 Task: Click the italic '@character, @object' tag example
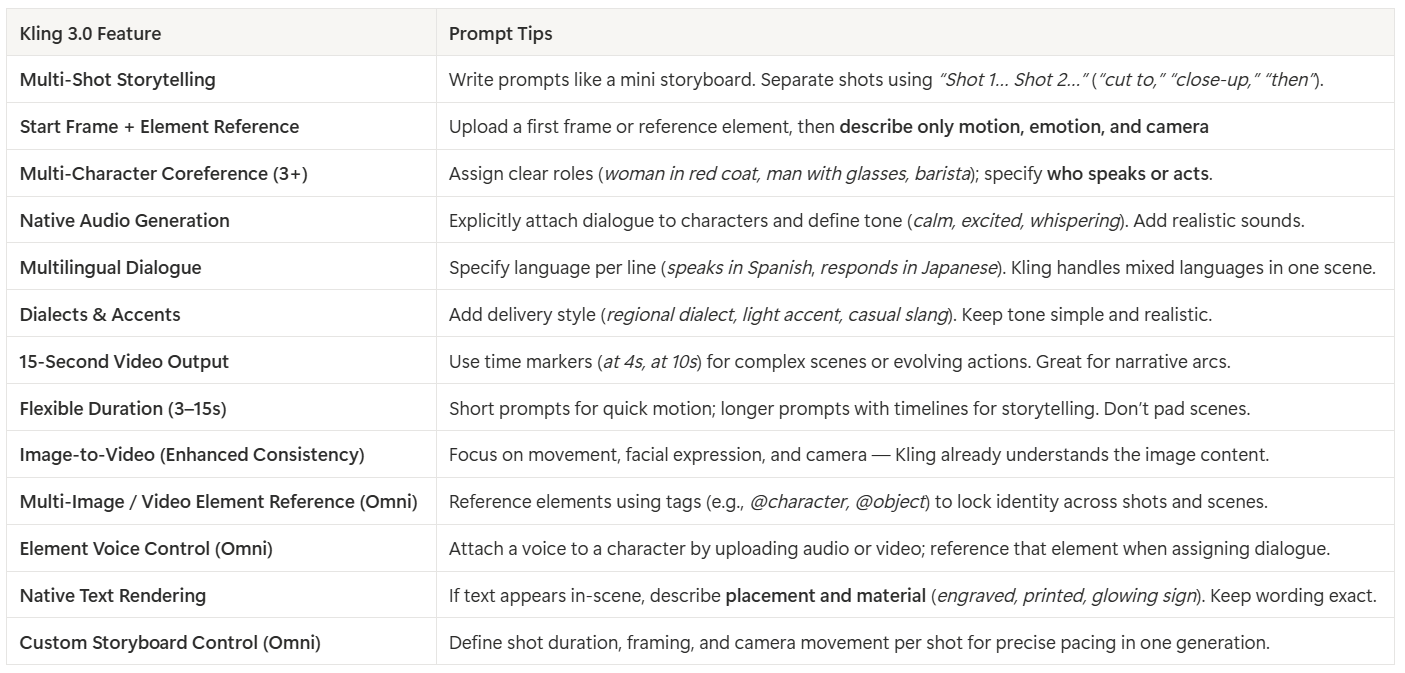(837, 502)
